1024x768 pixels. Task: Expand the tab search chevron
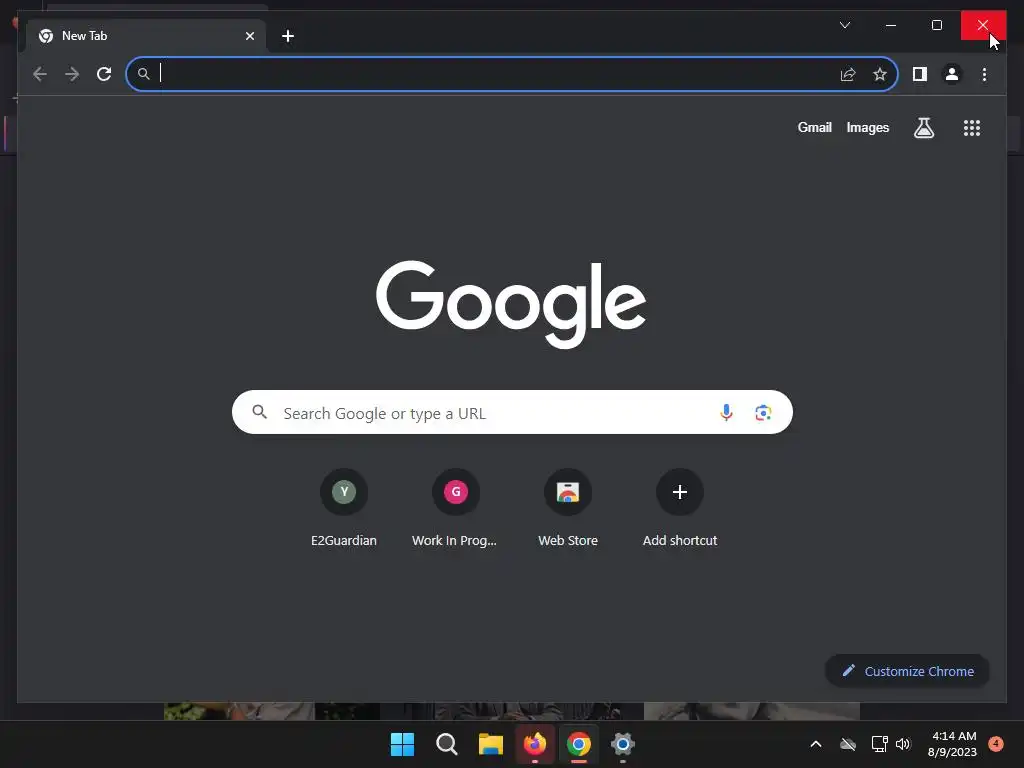click(x=844, y=25)
